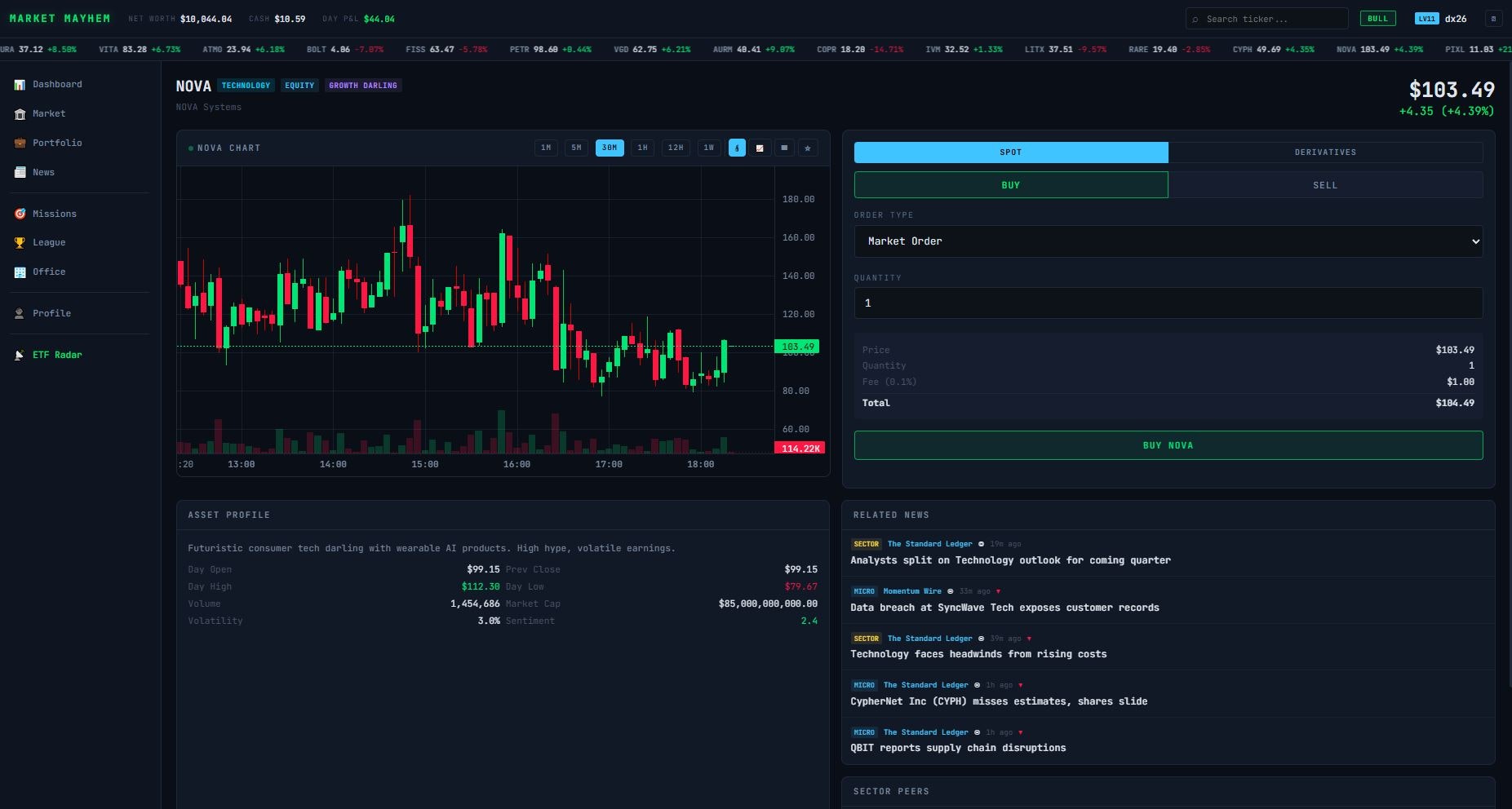Click the small icon button next to dx26
1512x809 pixels.
(1493, 19)
